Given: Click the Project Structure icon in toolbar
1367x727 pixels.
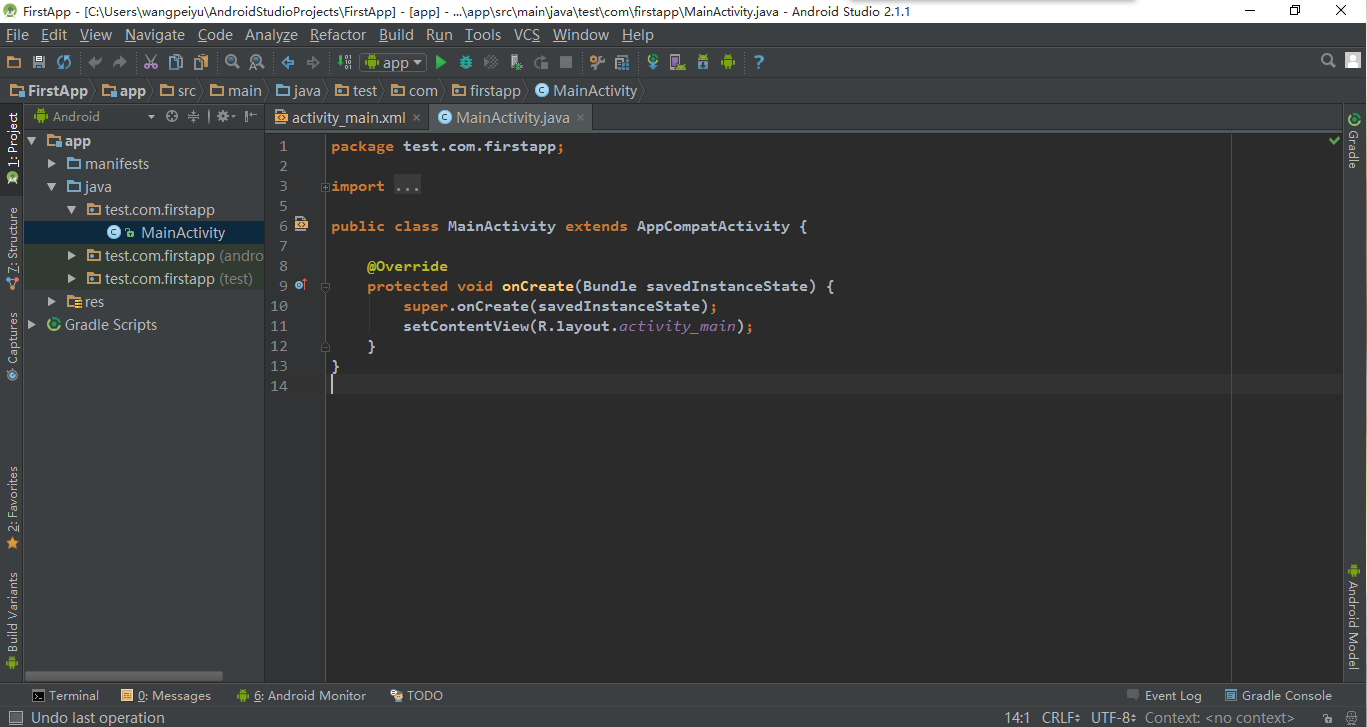Looking at the screenshot, I should (622, 62).
